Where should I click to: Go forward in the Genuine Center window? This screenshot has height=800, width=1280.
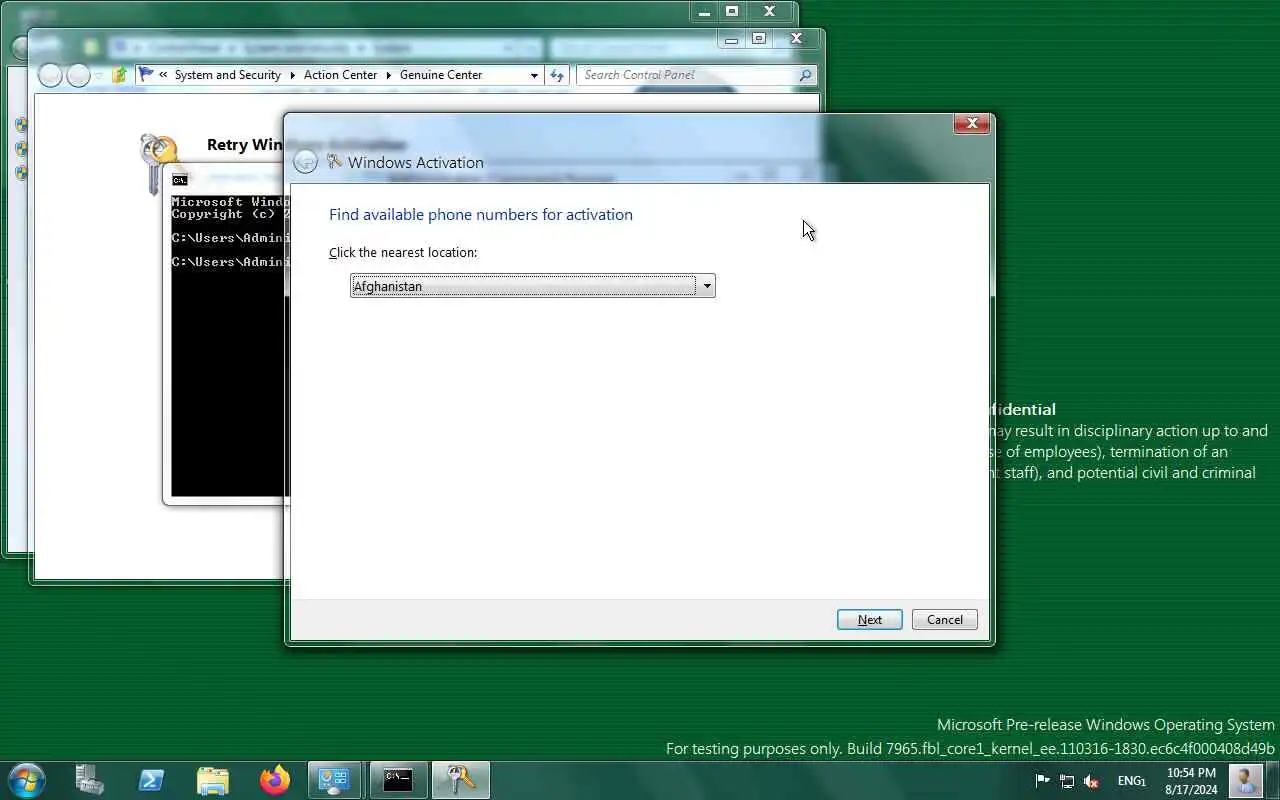pos(78,75)
